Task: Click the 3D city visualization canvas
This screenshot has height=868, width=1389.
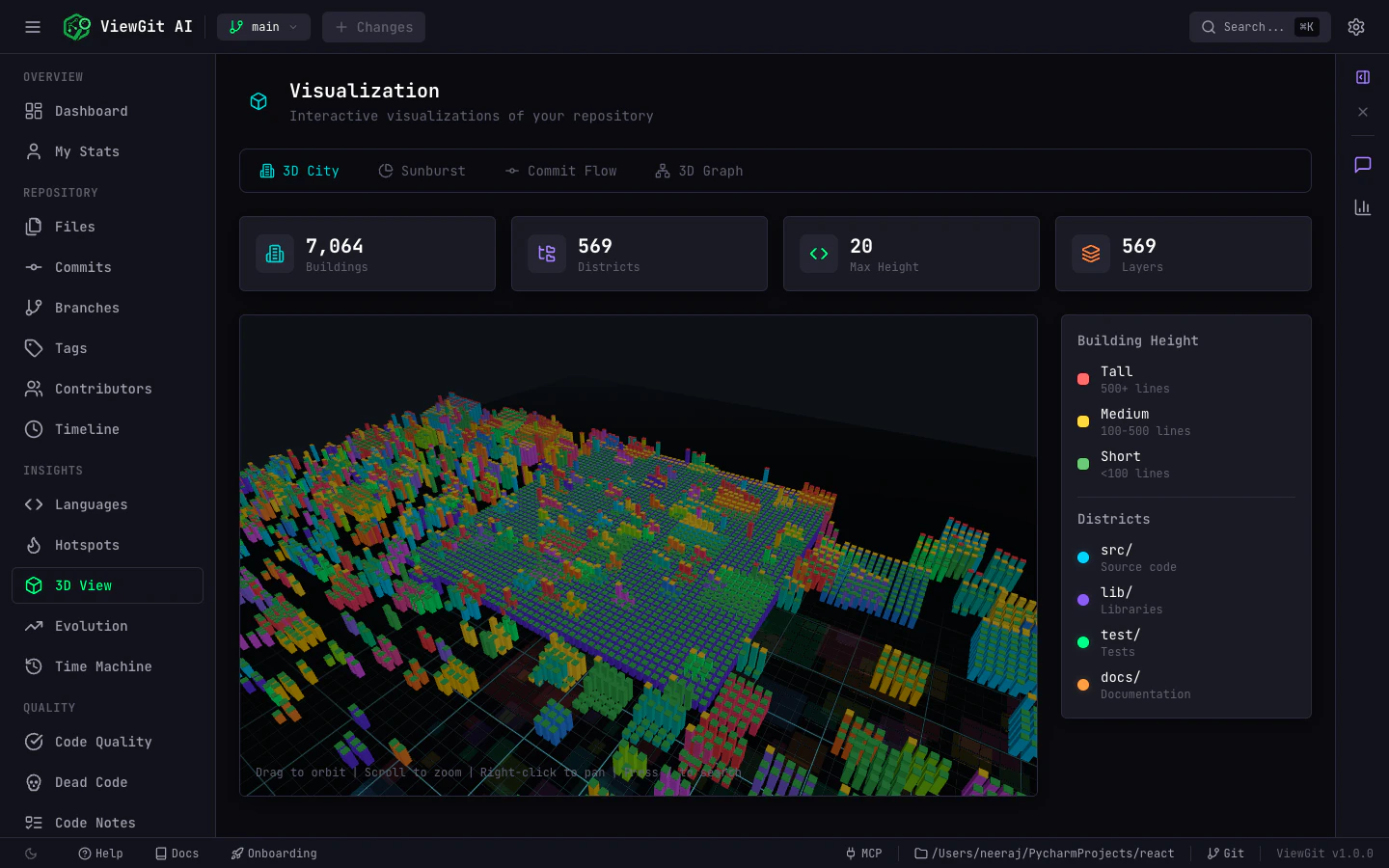Action: [x=639, y=556]
